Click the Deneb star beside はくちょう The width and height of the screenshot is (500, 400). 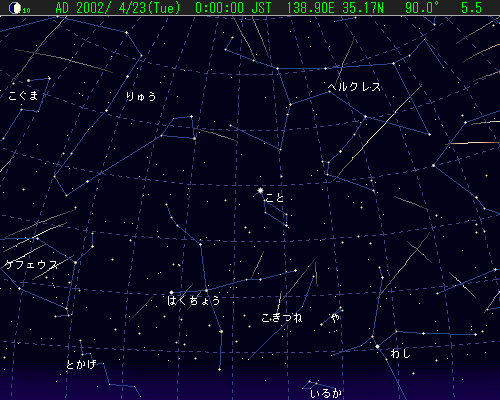pos(171,293)
